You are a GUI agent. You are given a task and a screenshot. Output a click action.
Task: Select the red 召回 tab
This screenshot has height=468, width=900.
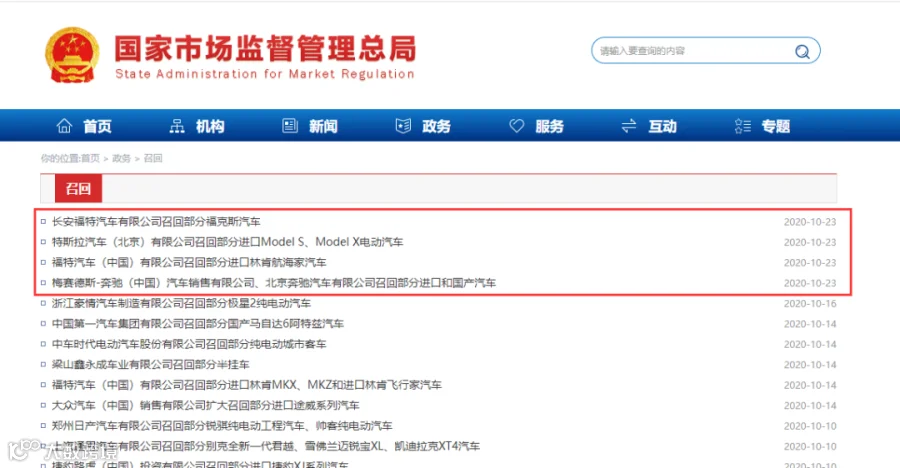point(78,188)
